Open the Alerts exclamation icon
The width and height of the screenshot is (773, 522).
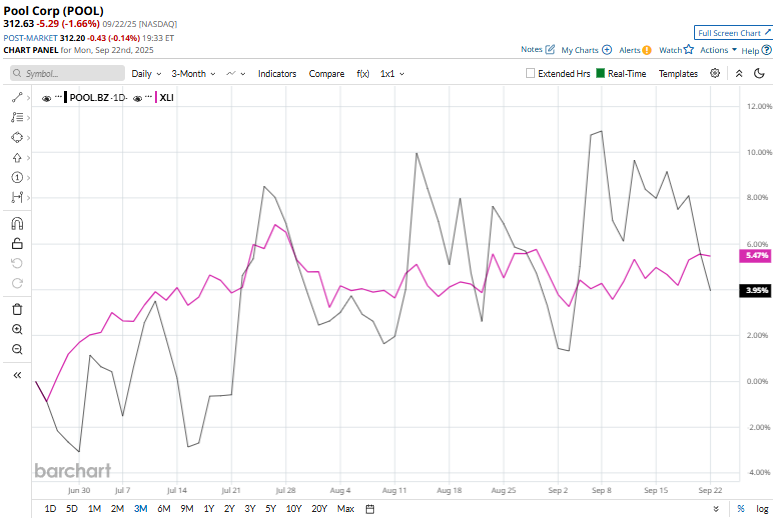(x=647, y=50)
